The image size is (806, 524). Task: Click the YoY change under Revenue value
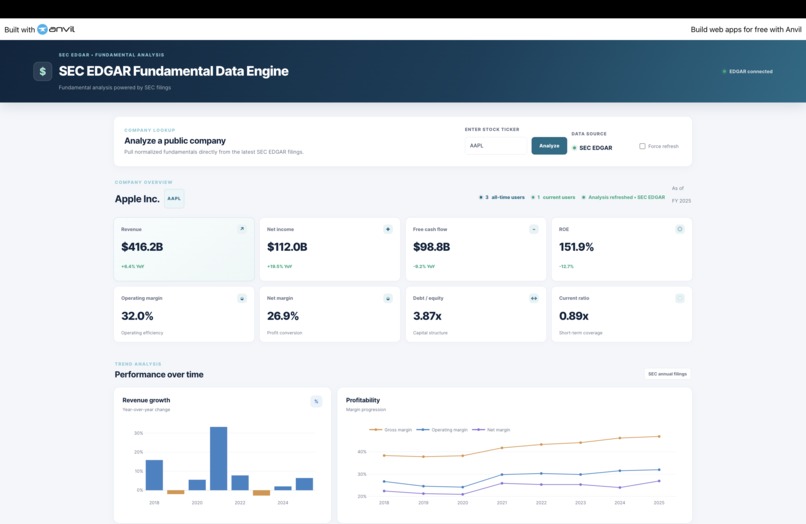coord(133,266)
